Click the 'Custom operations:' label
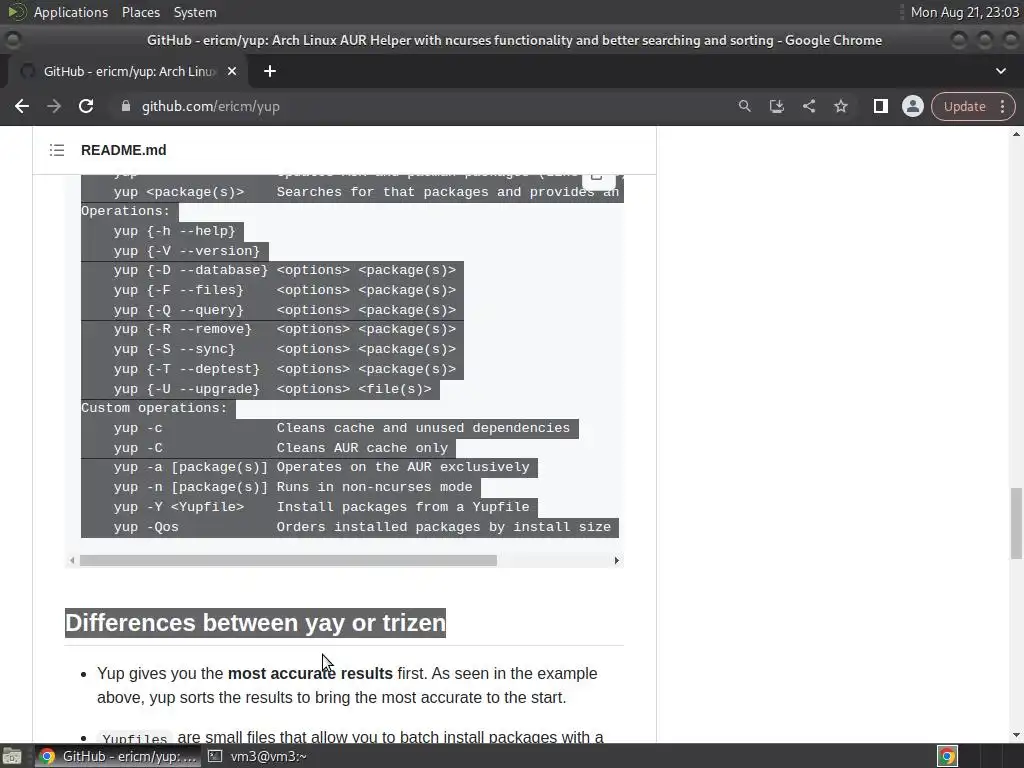Viewport: 1024px width, 768px height. [x=154, y=408]
